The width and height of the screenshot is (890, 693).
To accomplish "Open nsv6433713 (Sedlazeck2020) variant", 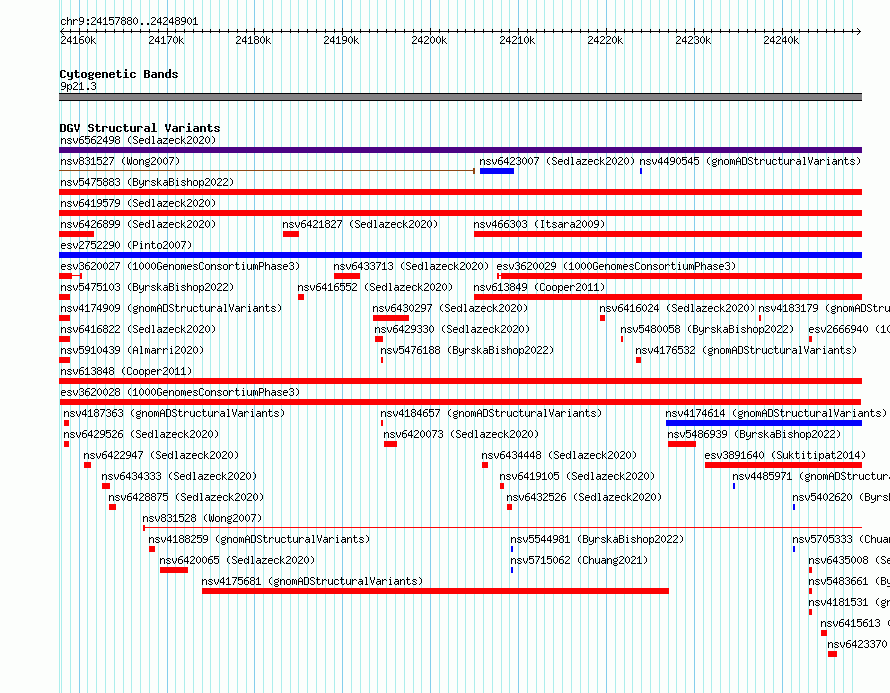I will (411, 266).
